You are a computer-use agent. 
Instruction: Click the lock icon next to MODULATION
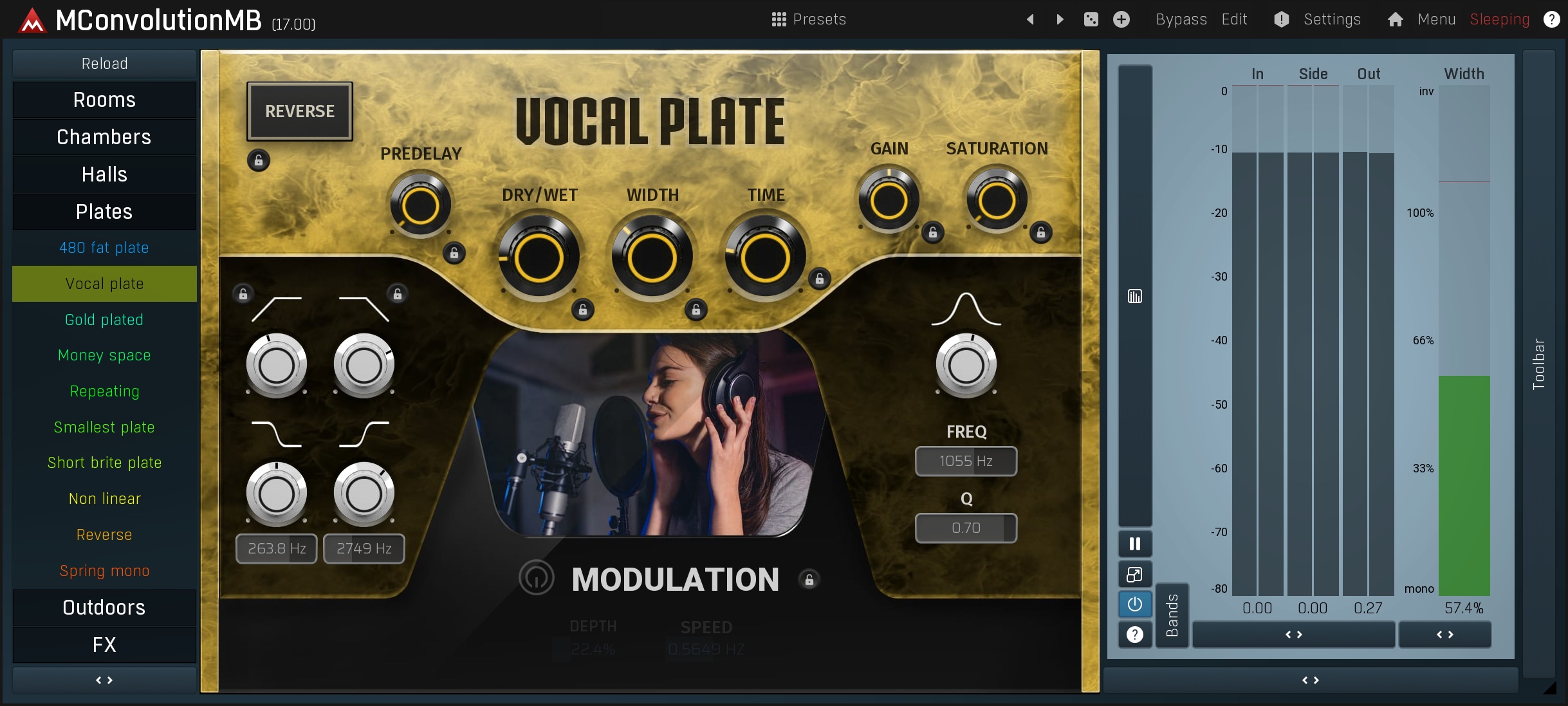(809, 579)
